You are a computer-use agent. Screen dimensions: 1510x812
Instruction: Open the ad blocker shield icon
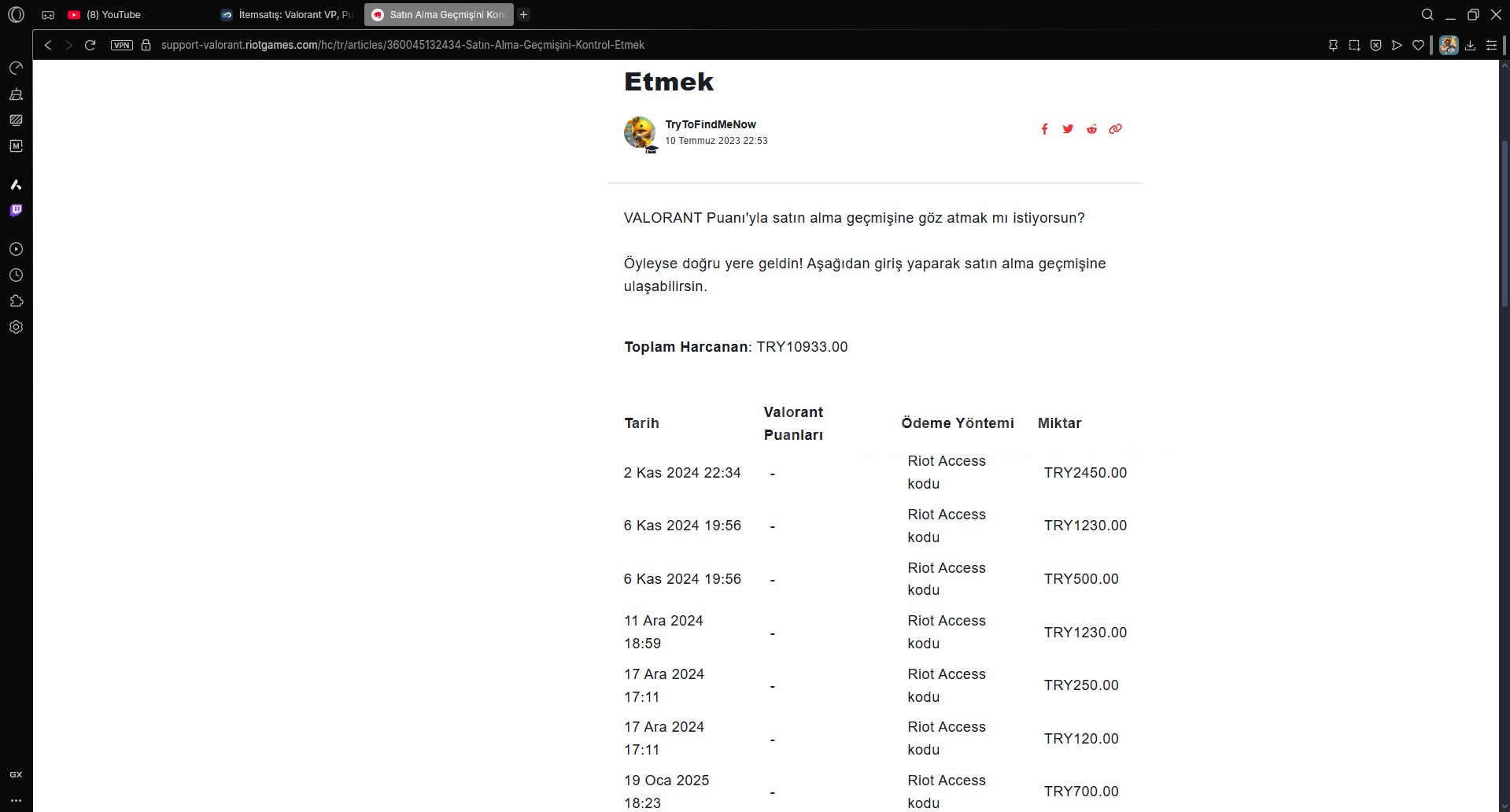[1375, 46]
